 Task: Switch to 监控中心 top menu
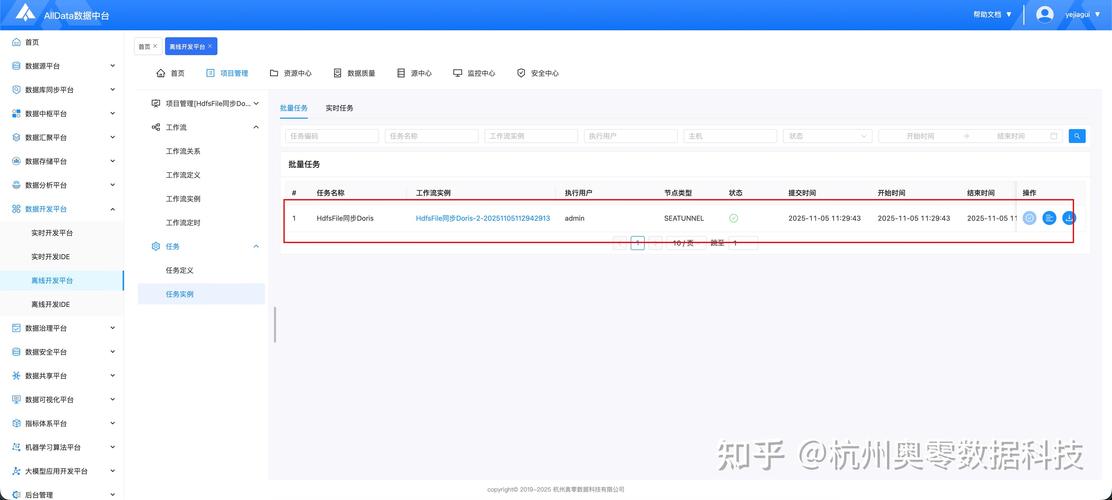tap(474, 73)
